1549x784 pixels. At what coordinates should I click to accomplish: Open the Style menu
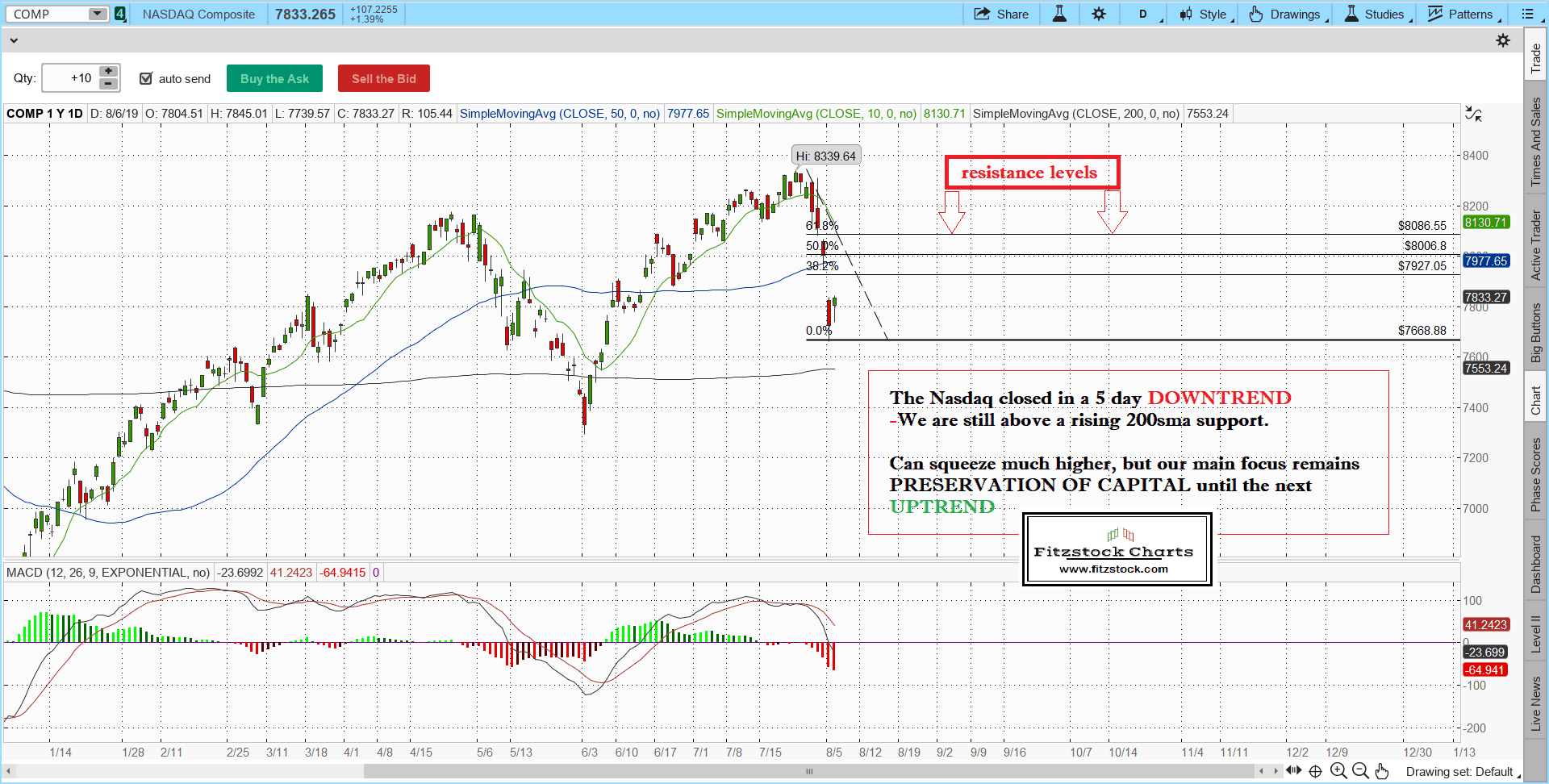pos(1206,14)
